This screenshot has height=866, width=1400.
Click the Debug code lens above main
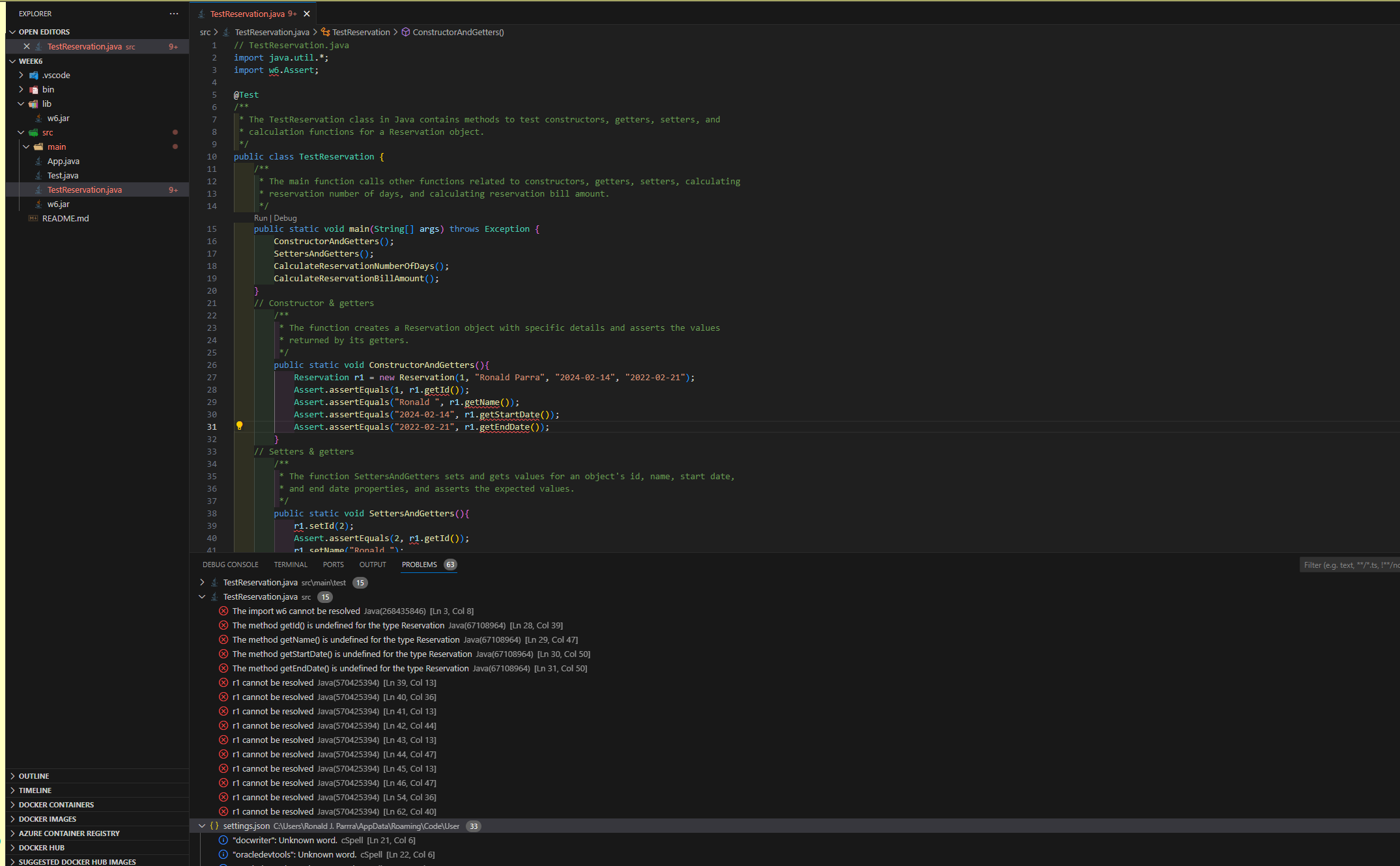coord(285,217)
